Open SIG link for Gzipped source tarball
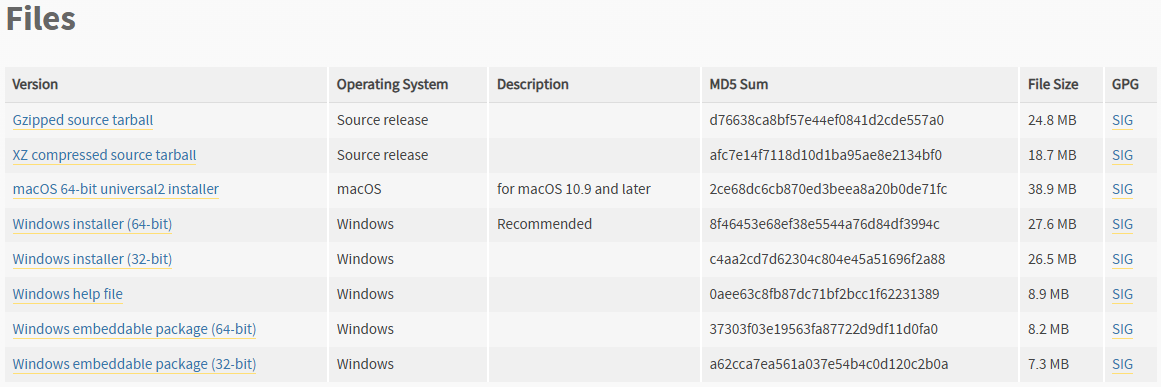This screenshot has height=387, width=1161. pos(1122,120)
